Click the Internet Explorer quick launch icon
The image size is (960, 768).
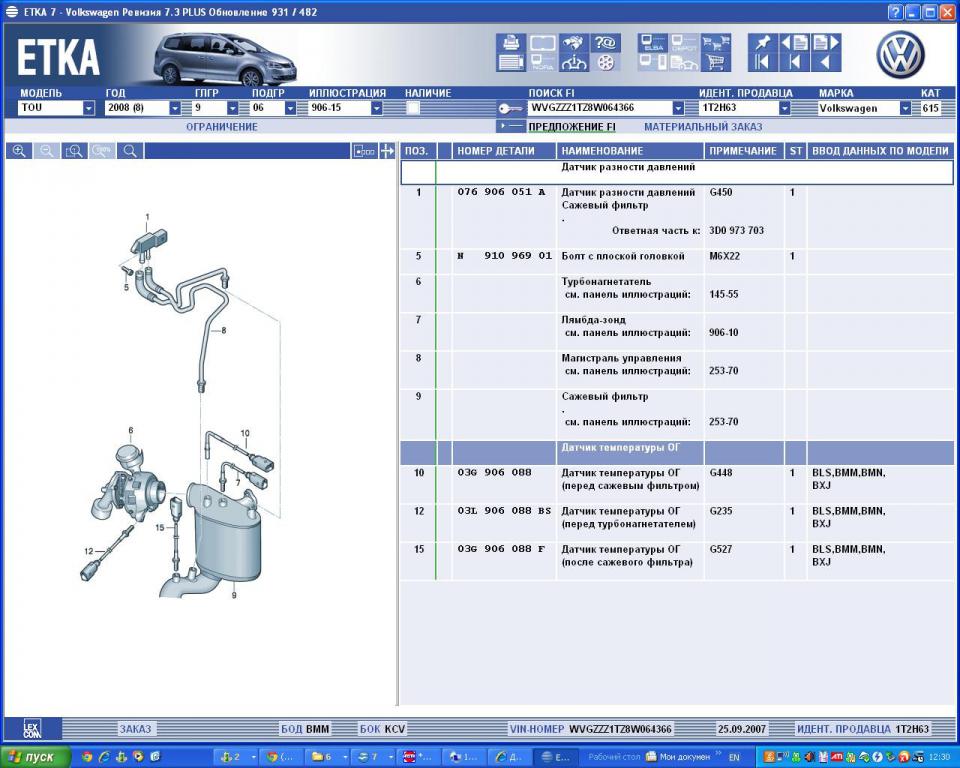click(x=104, y=757)
